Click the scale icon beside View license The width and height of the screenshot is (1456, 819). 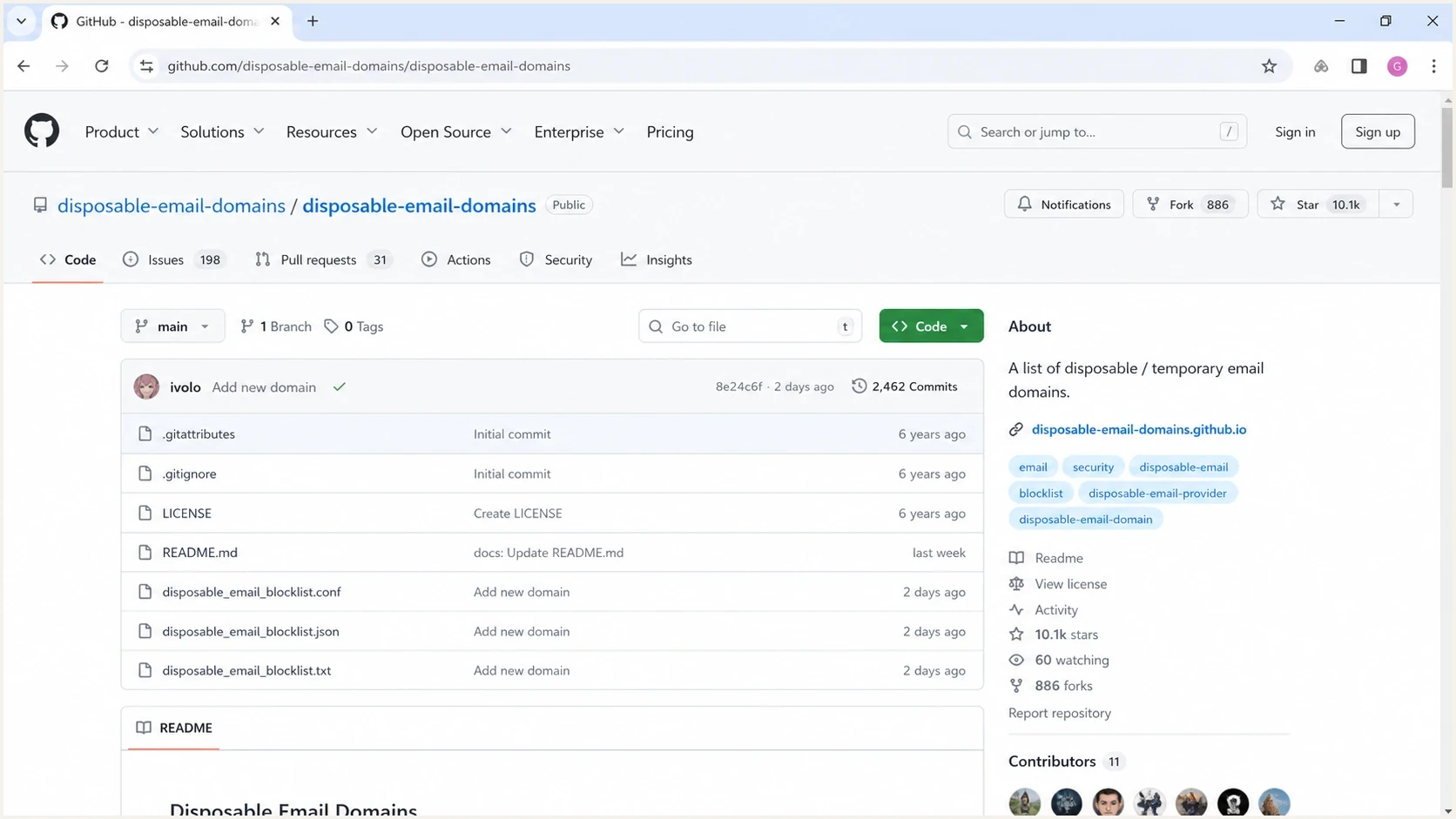point(1016,584)
